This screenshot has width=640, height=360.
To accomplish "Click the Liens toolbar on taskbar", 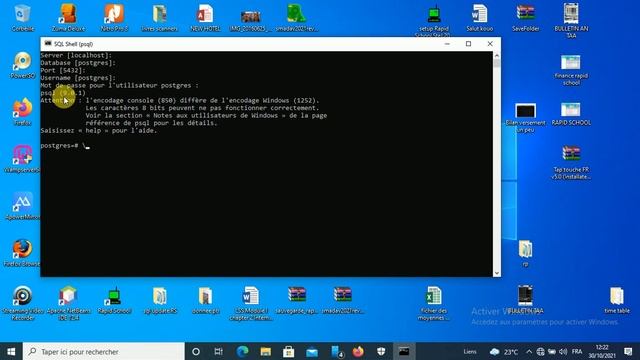I will (470, 351).
